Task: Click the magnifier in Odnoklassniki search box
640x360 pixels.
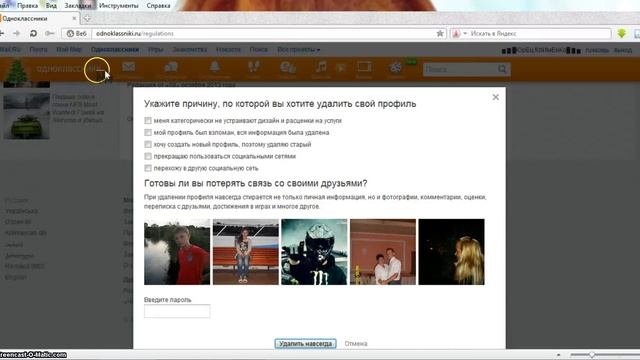Action: (x=502, y=69)
